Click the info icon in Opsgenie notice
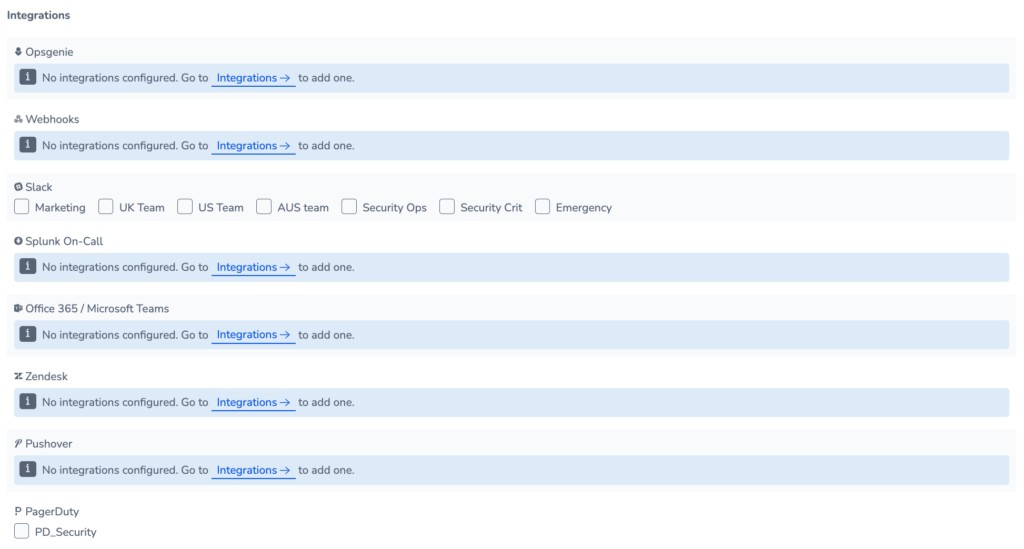 pos(27,77)
